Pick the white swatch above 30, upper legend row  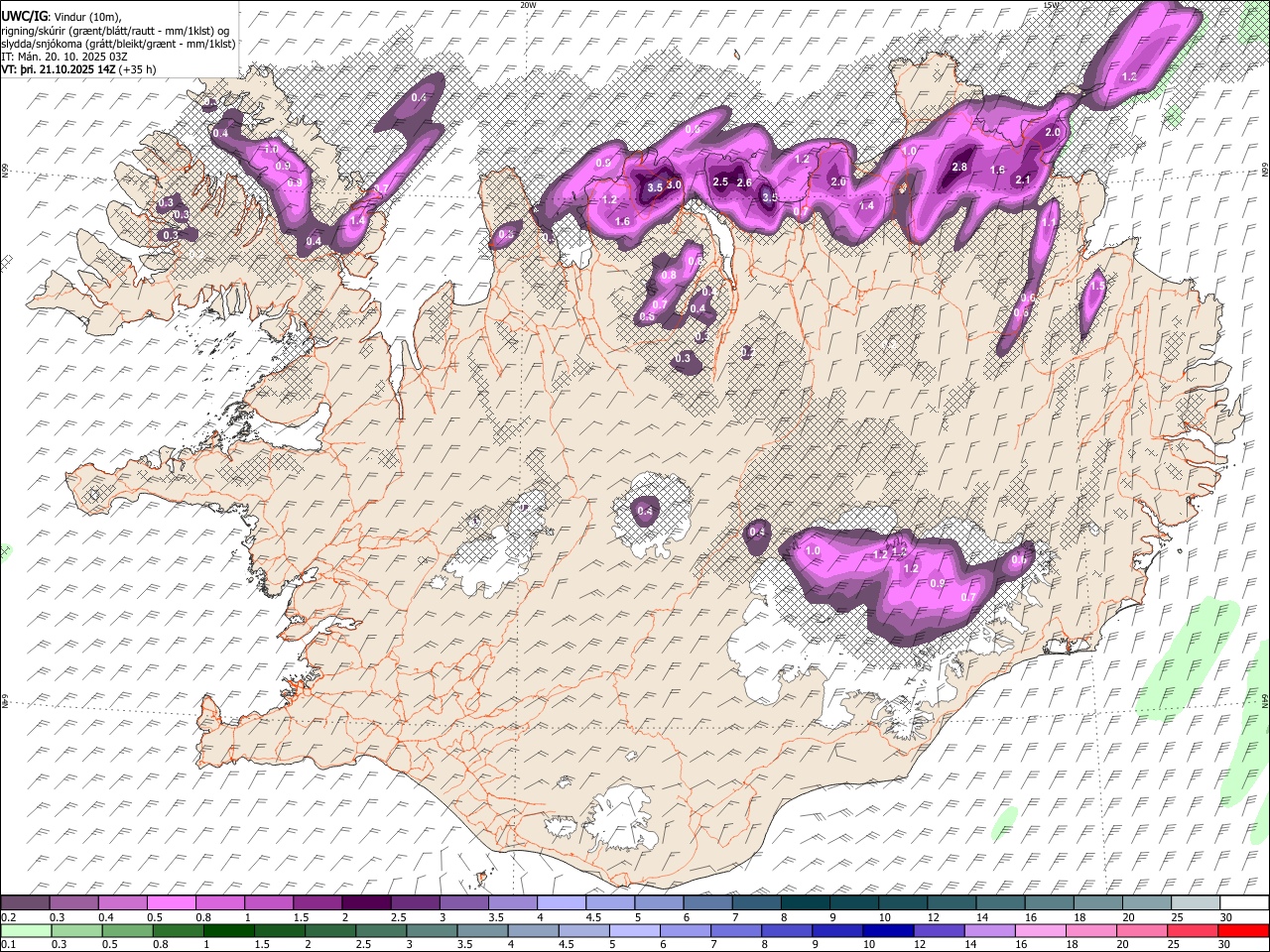tap(1243, 903)
